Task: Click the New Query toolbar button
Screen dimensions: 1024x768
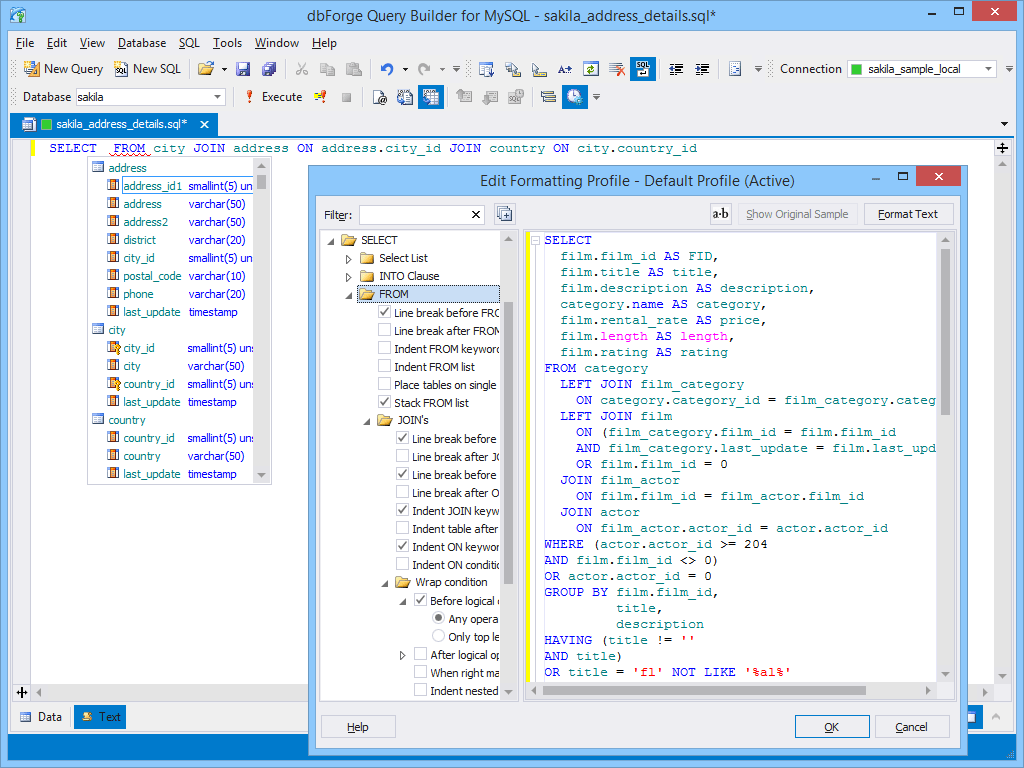Action: tap(63, 69)
